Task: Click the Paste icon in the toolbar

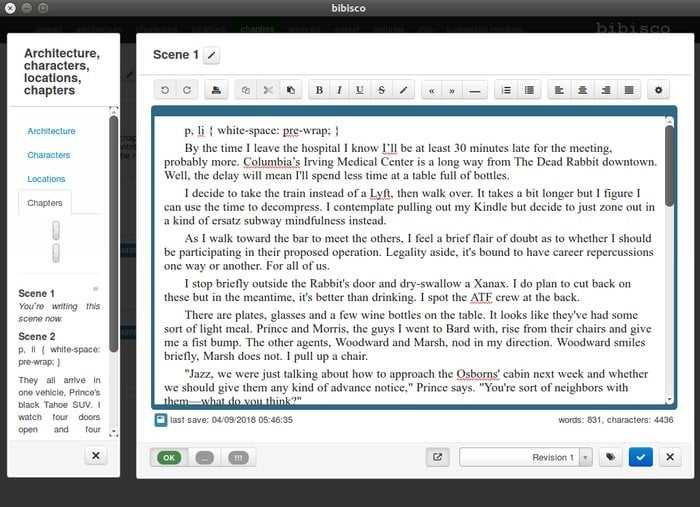Action: click(291, 90)
